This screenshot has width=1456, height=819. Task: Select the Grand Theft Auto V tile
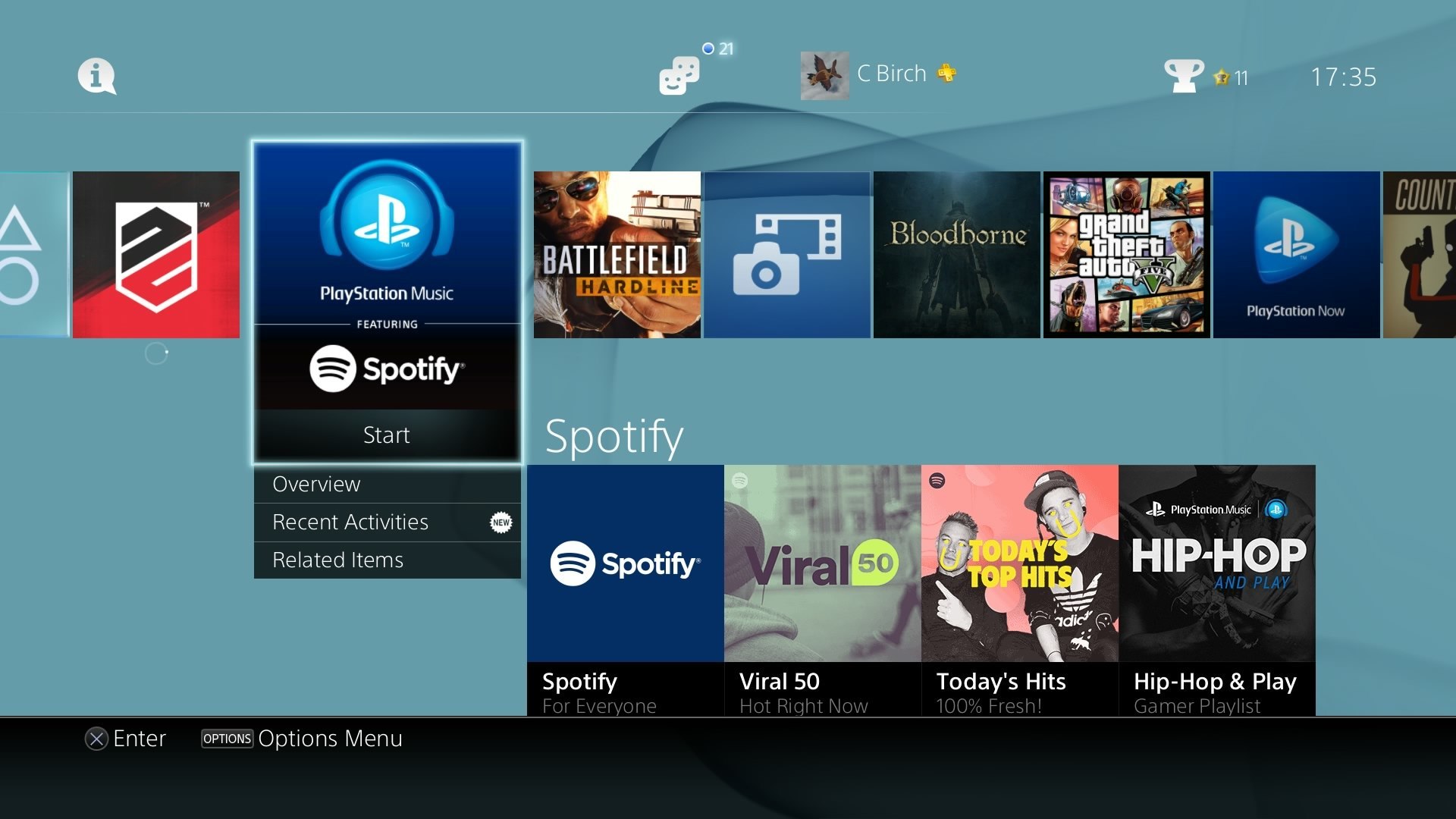[1127, 255]
